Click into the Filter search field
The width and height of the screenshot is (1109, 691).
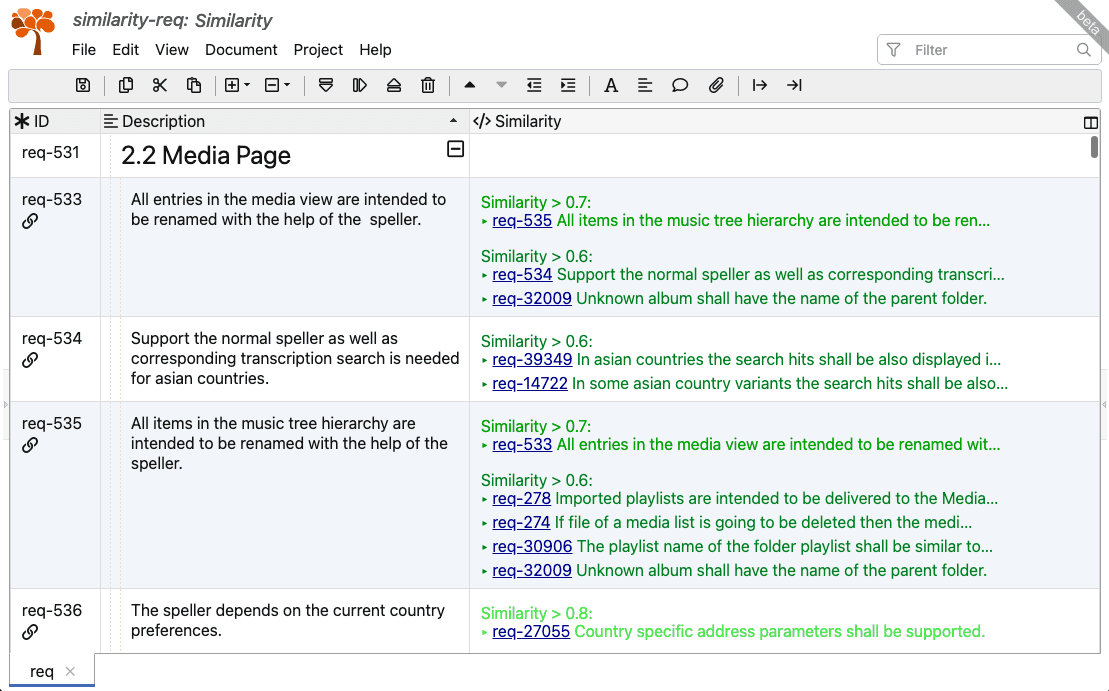point(990,50)
